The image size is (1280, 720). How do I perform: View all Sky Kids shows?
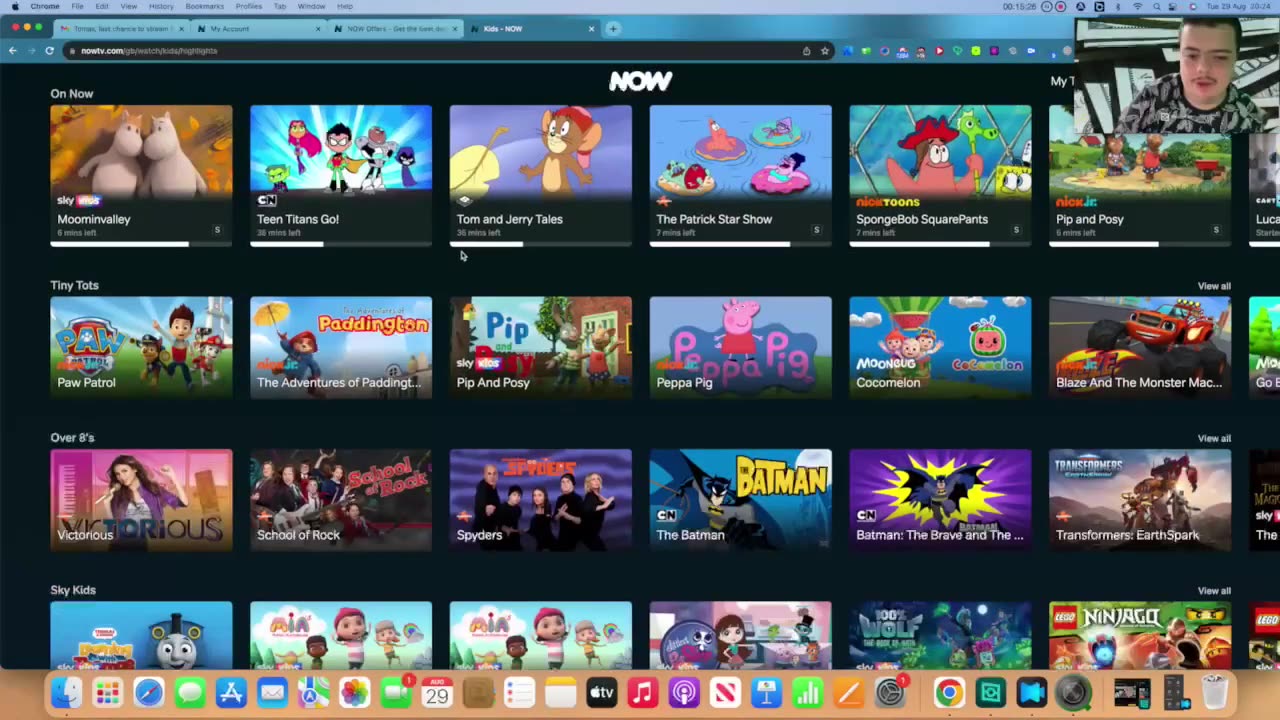coord(1214,591)
